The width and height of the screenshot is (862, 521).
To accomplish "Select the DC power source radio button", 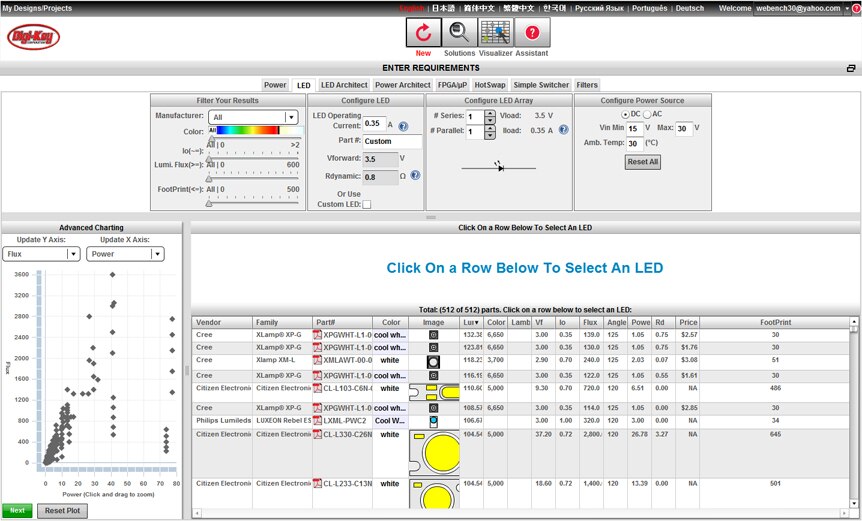I will click(x=625, y=114).
